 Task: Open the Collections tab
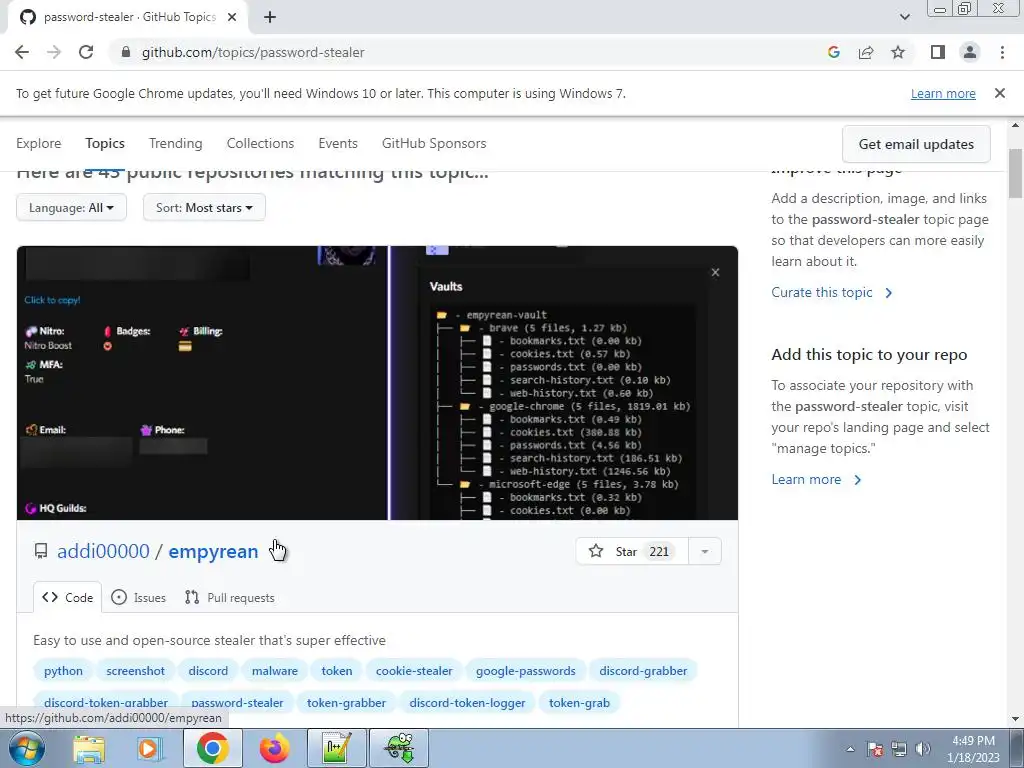(x=260, y=143)
